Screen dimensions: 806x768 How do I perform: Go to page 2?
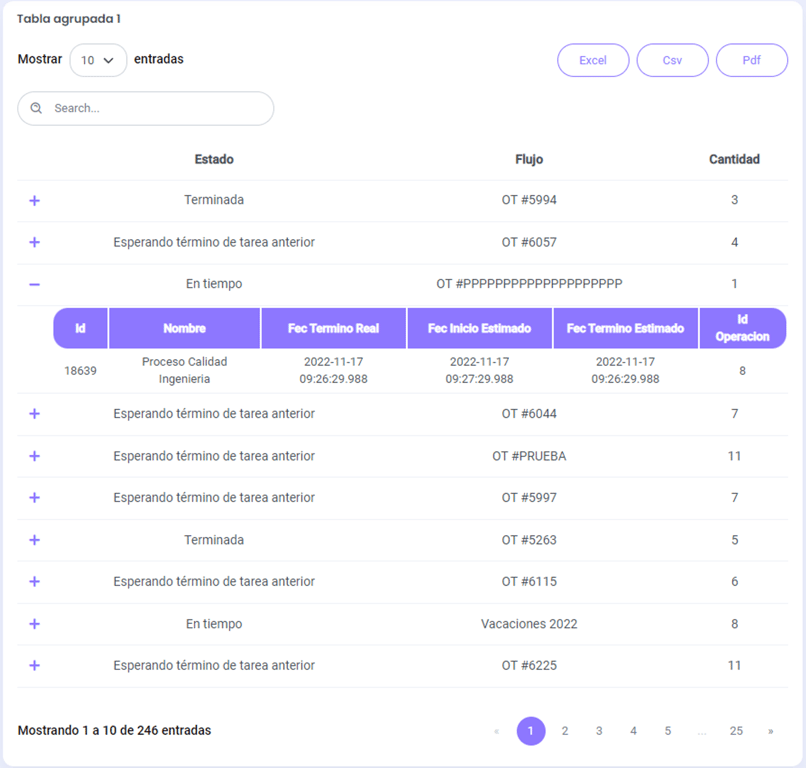[x=565, y=731]
